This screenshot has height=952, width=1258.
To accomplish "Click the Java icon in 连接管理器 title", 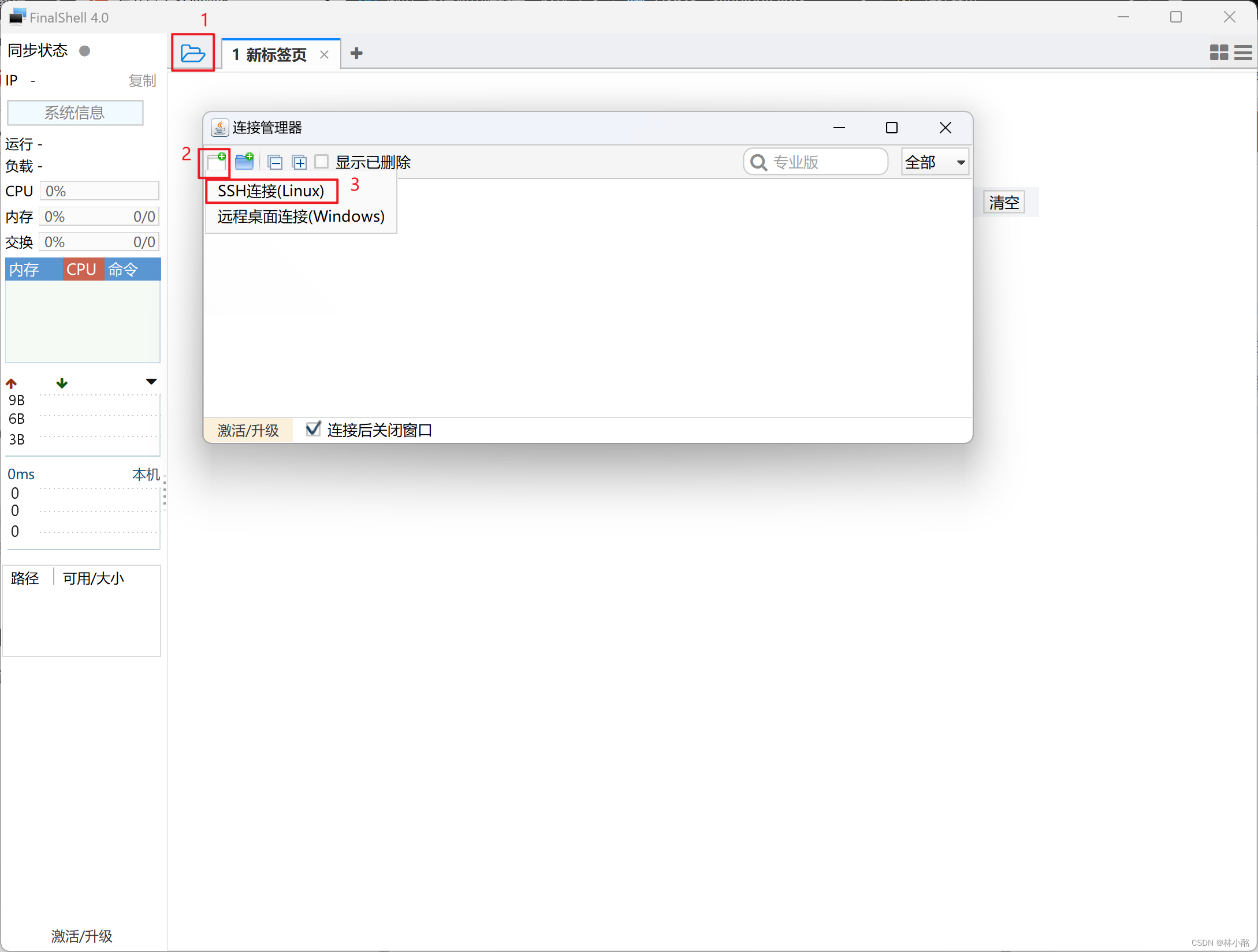I will (219, 128).
